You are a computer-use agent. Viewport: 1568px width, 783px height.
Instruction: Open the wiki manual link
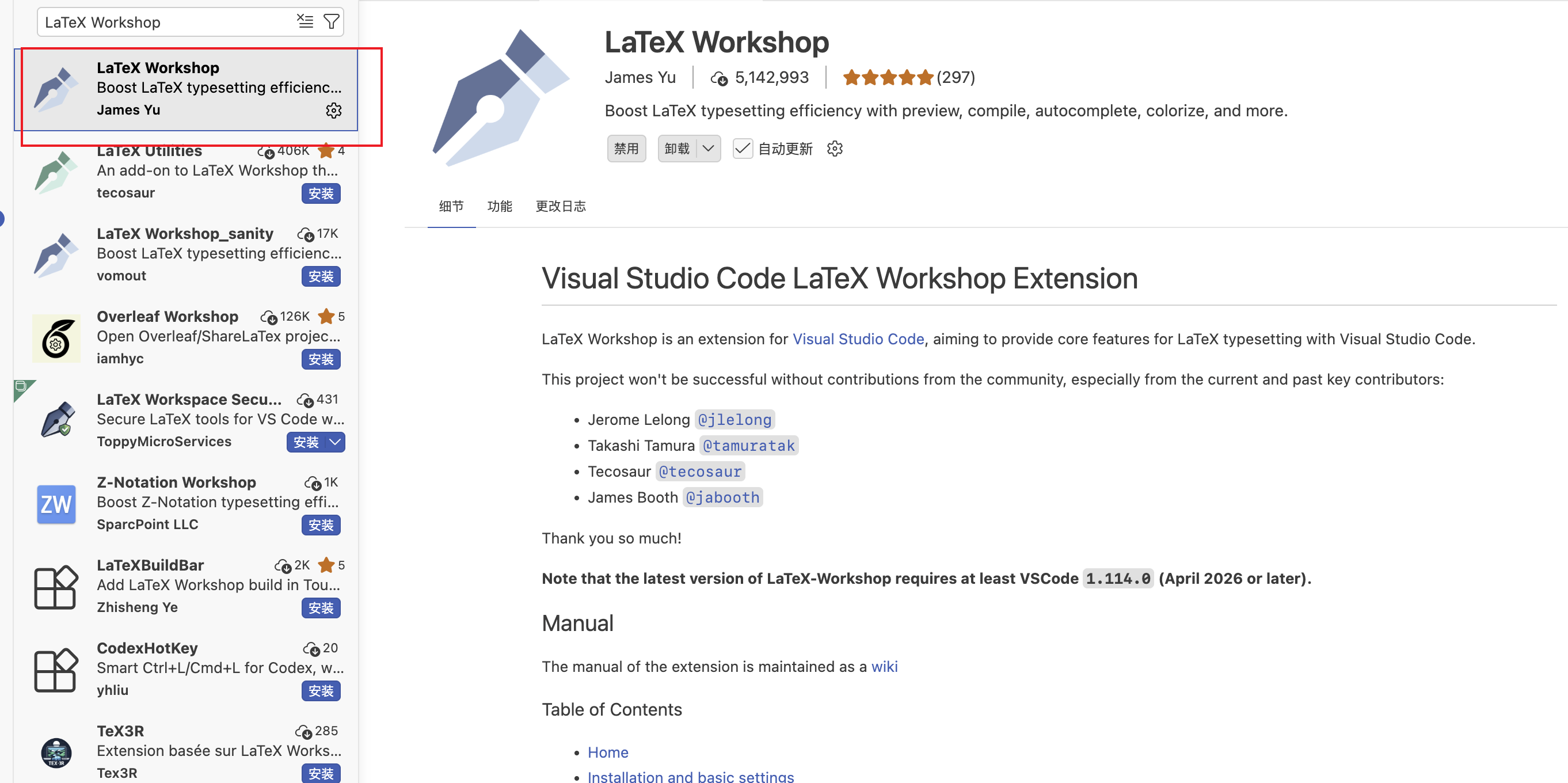coord(884,667)
